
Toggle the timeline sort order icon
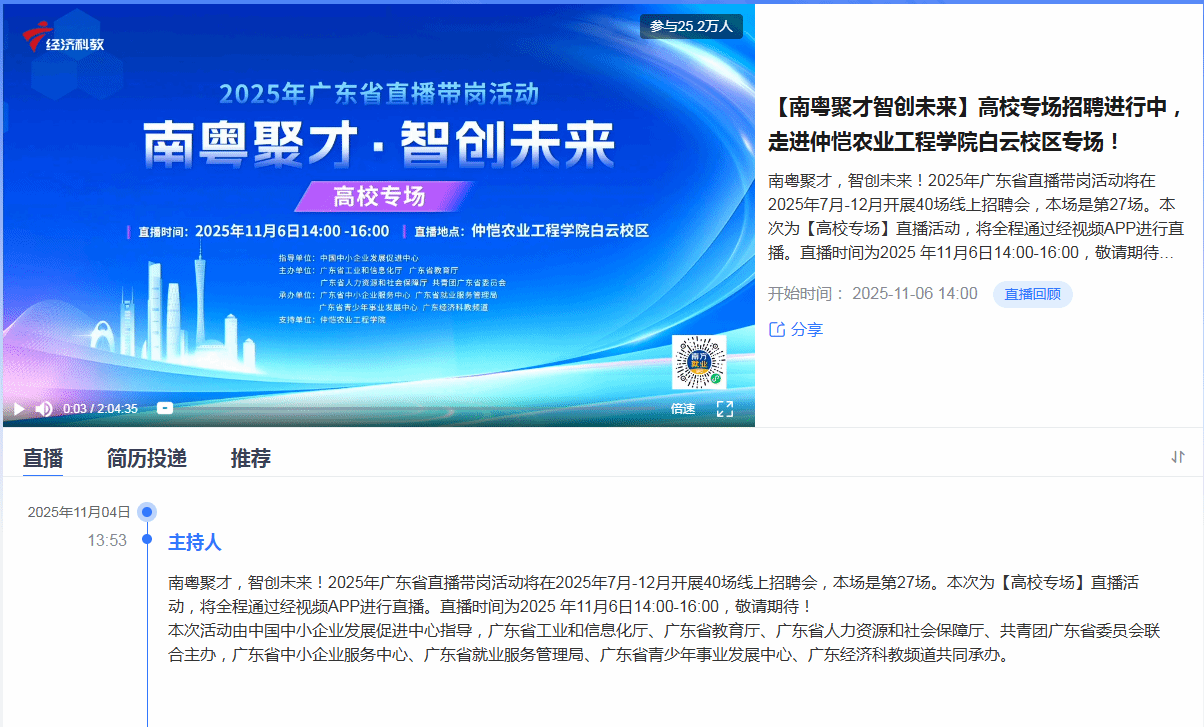[x=1177, y=457]
